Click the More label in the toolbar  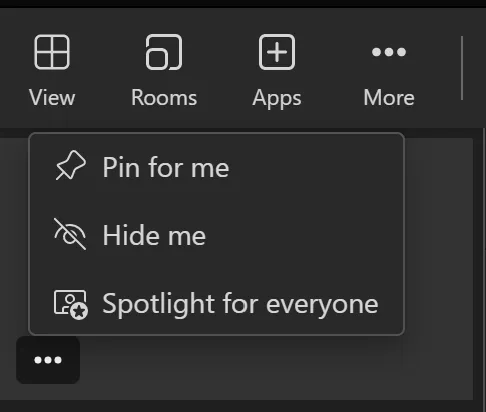389,98
